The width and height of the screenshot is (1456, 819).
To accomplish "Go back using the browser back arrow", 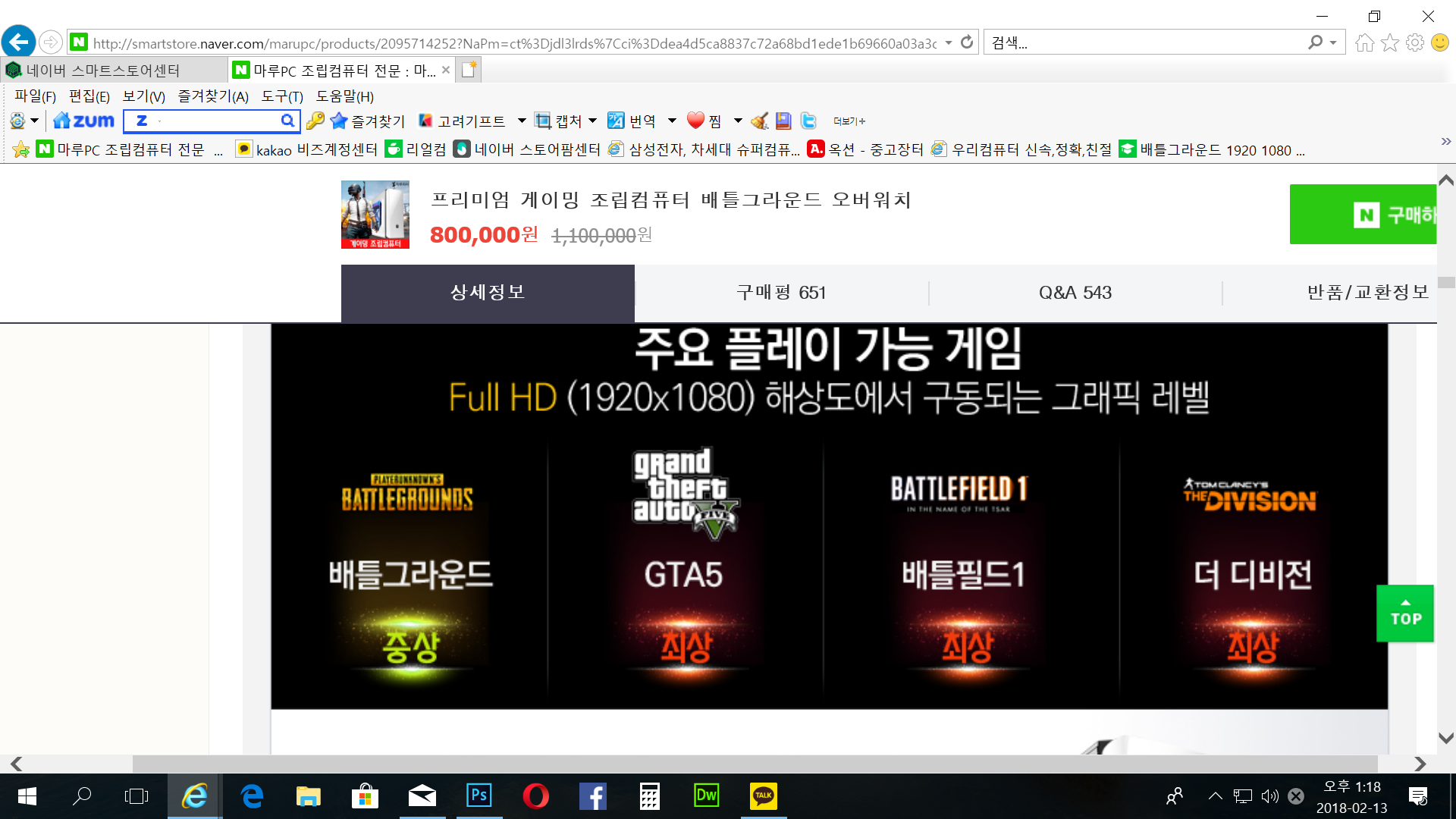I will (19, 42).
